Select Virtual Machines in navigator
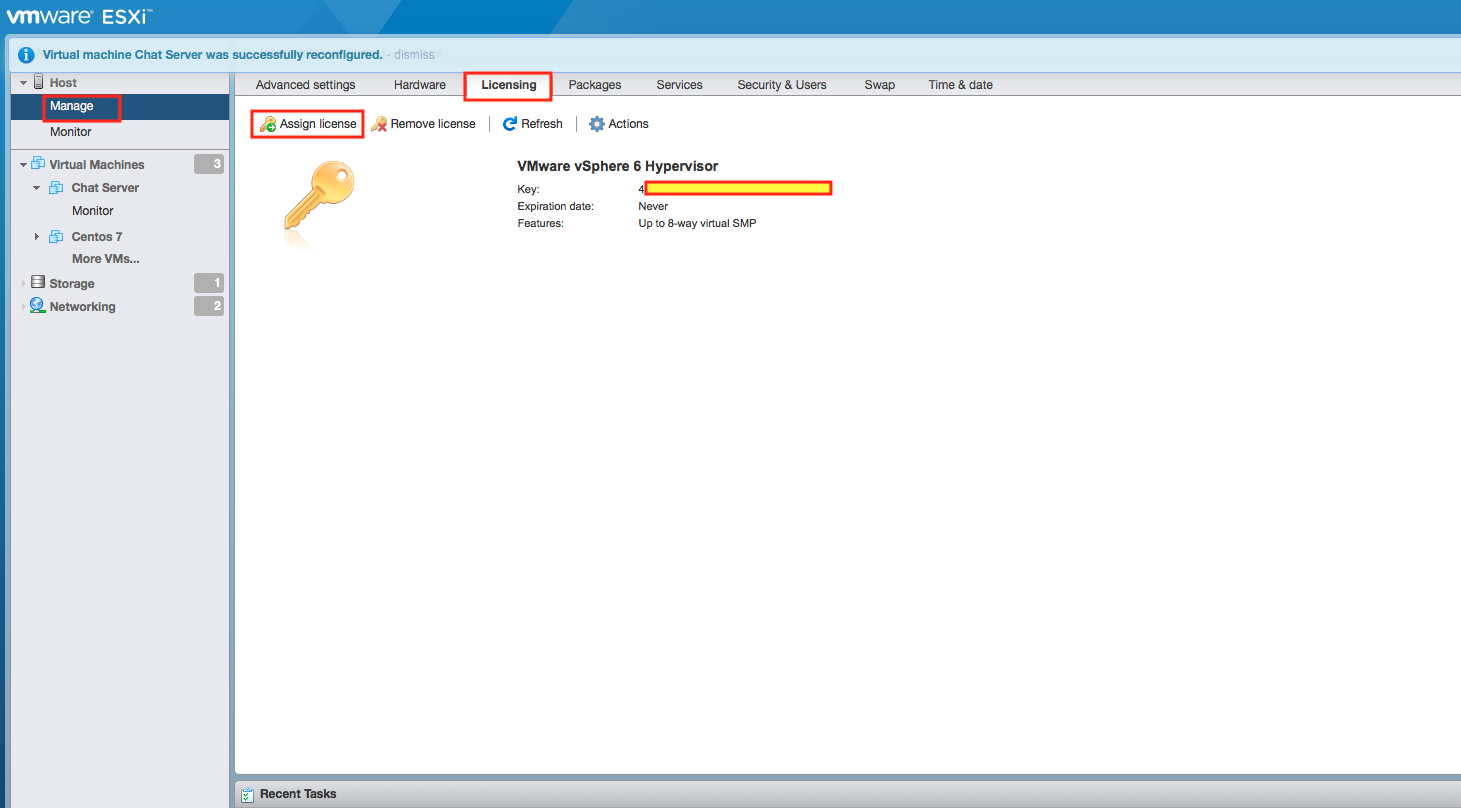This screenshot has height=808, width=1461. pyautogui.click(x=97, y=165)
